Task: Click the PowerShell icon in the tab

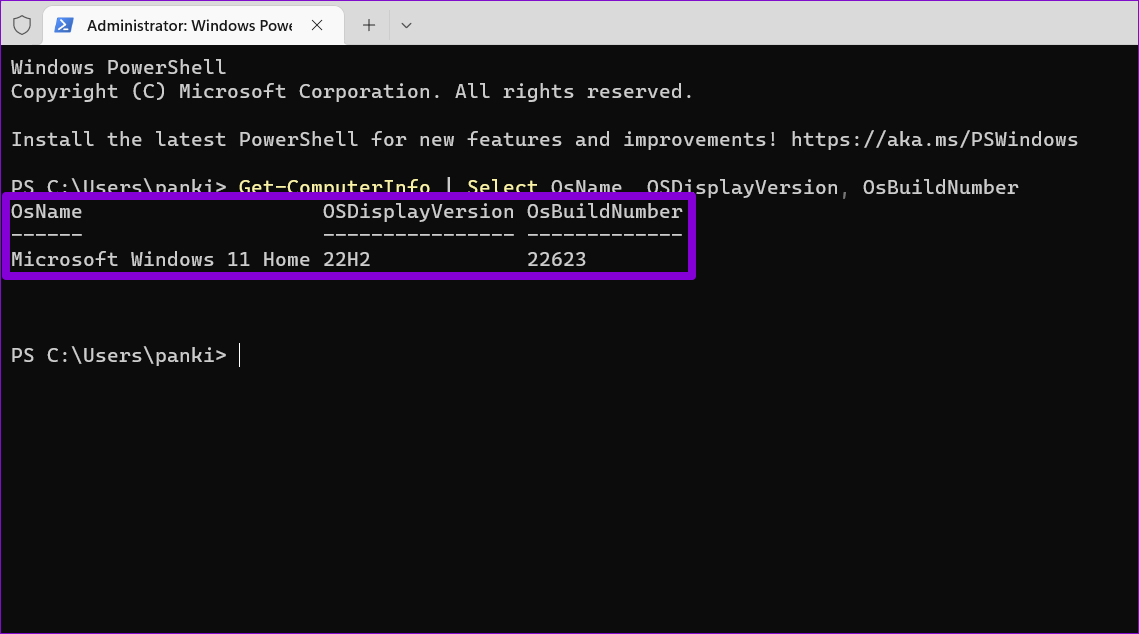Action: [63, 25]
